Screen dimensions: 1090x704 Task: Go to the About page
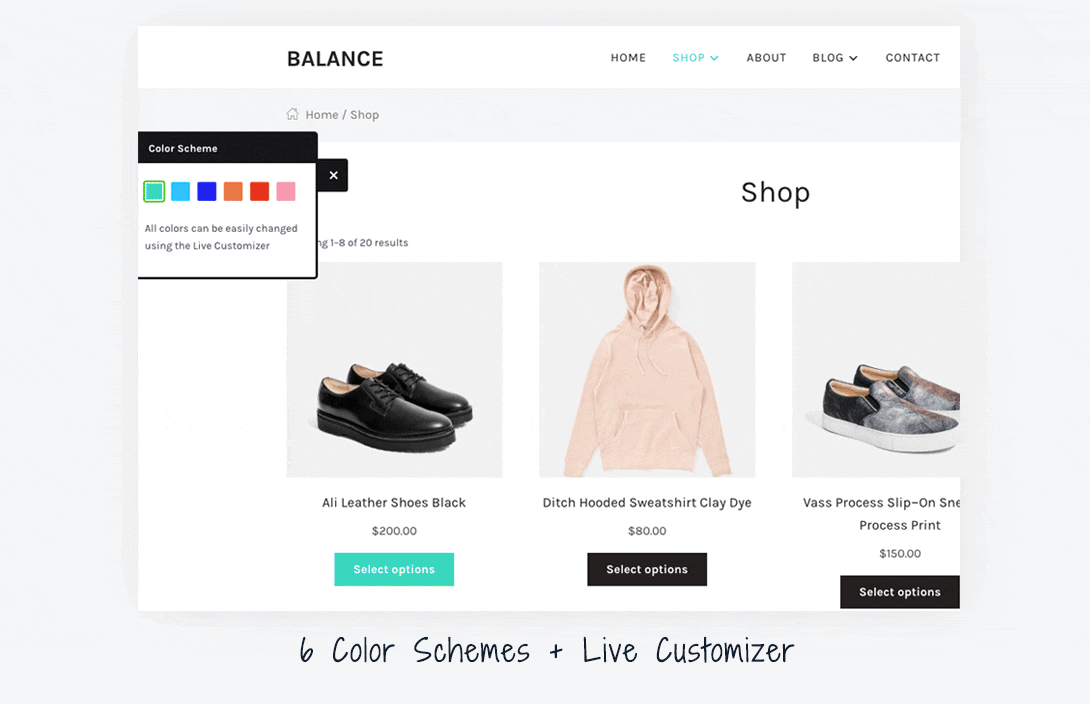pos(766,58)
